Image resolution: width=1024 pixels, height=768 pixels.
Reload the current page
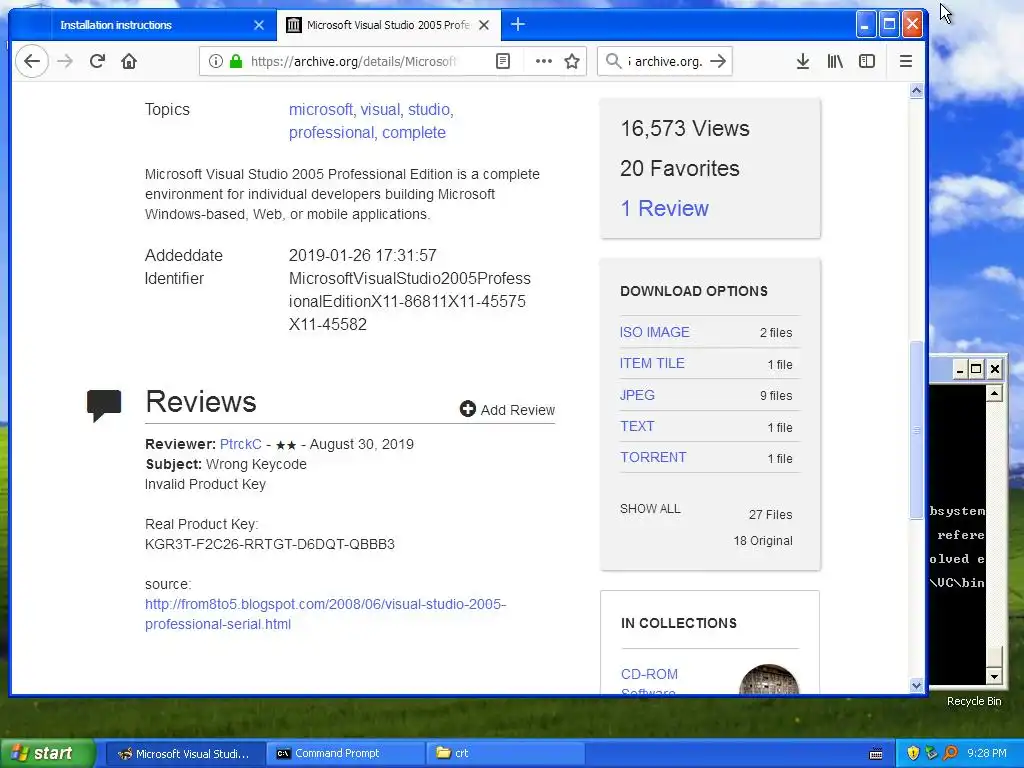click(x=97, y=61)
